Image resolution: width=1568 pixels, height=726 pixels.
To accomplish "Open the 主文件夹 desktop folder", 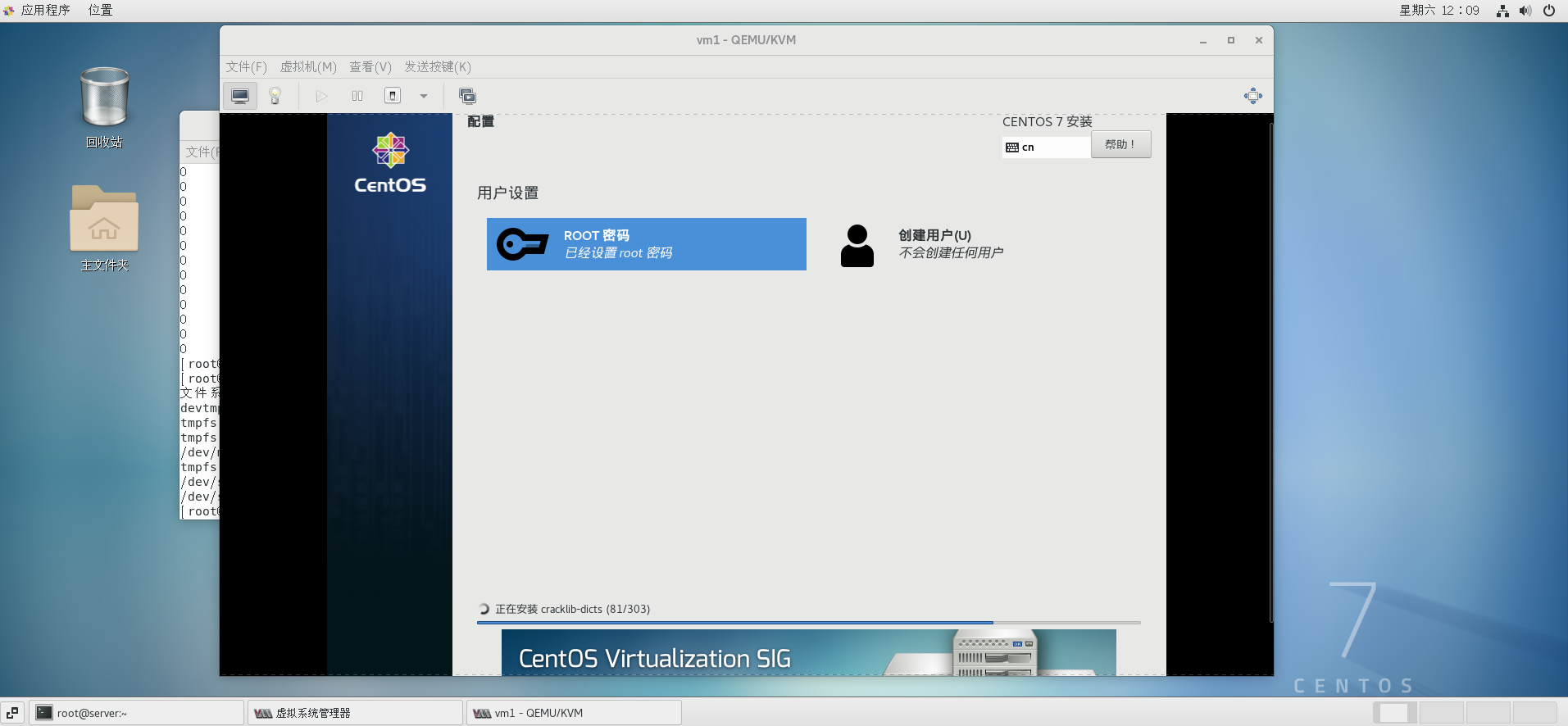I will (104, 229).
